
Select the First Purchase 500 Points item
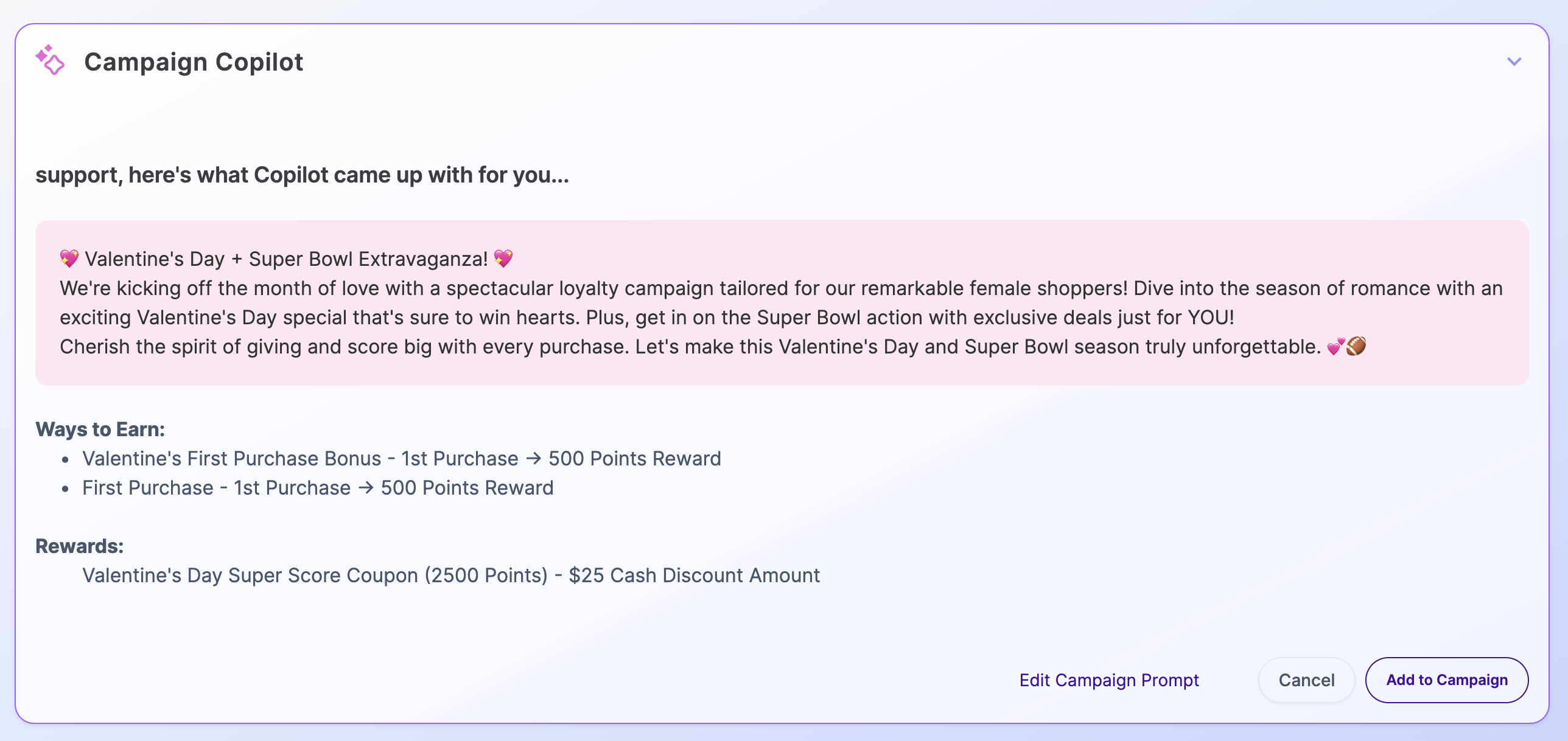[x=318, y=487]
